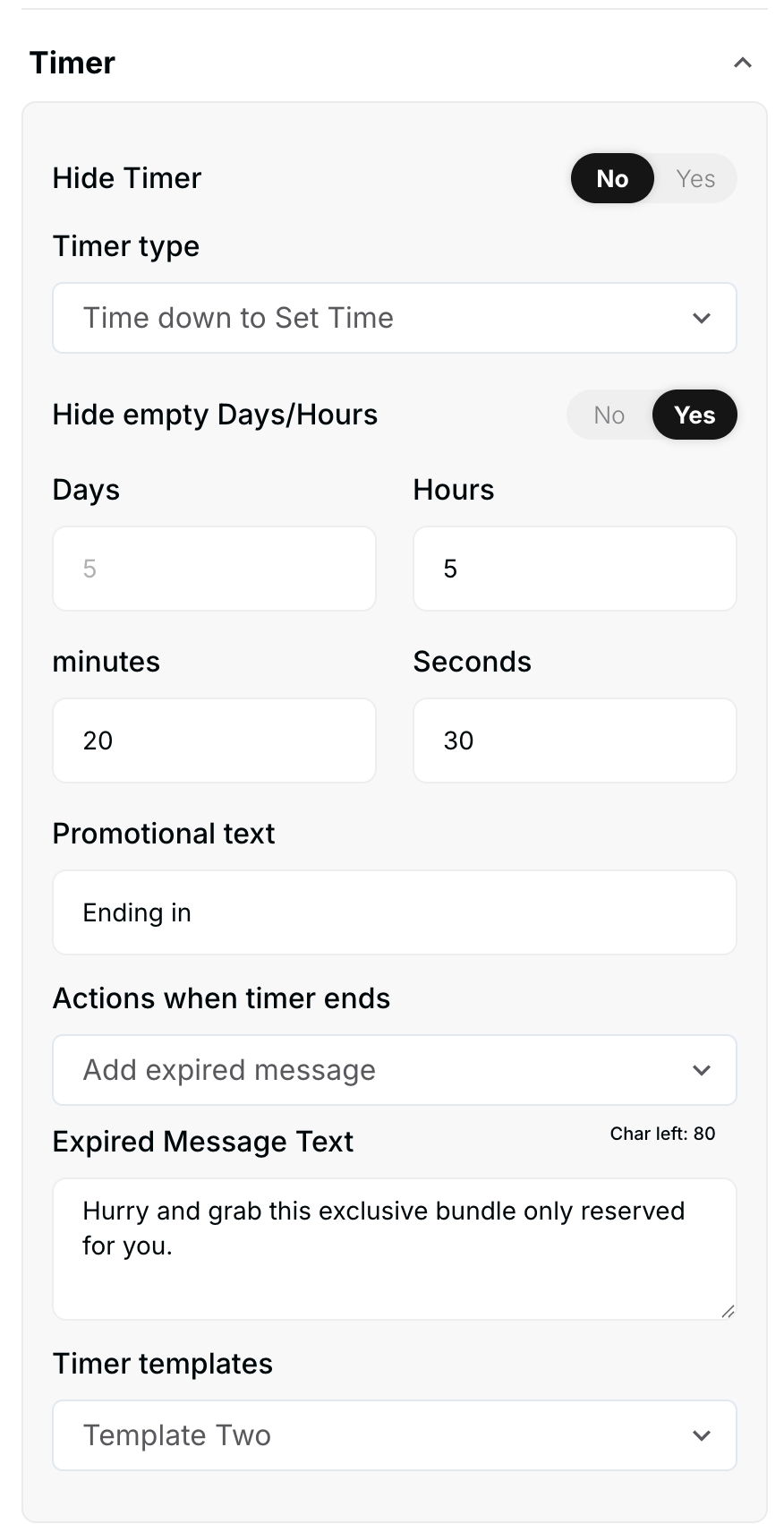The height and width of the screenshot is (1524, 784).
Task: Open the Timer templates dropdown
Action: [x=394, y=1435]
